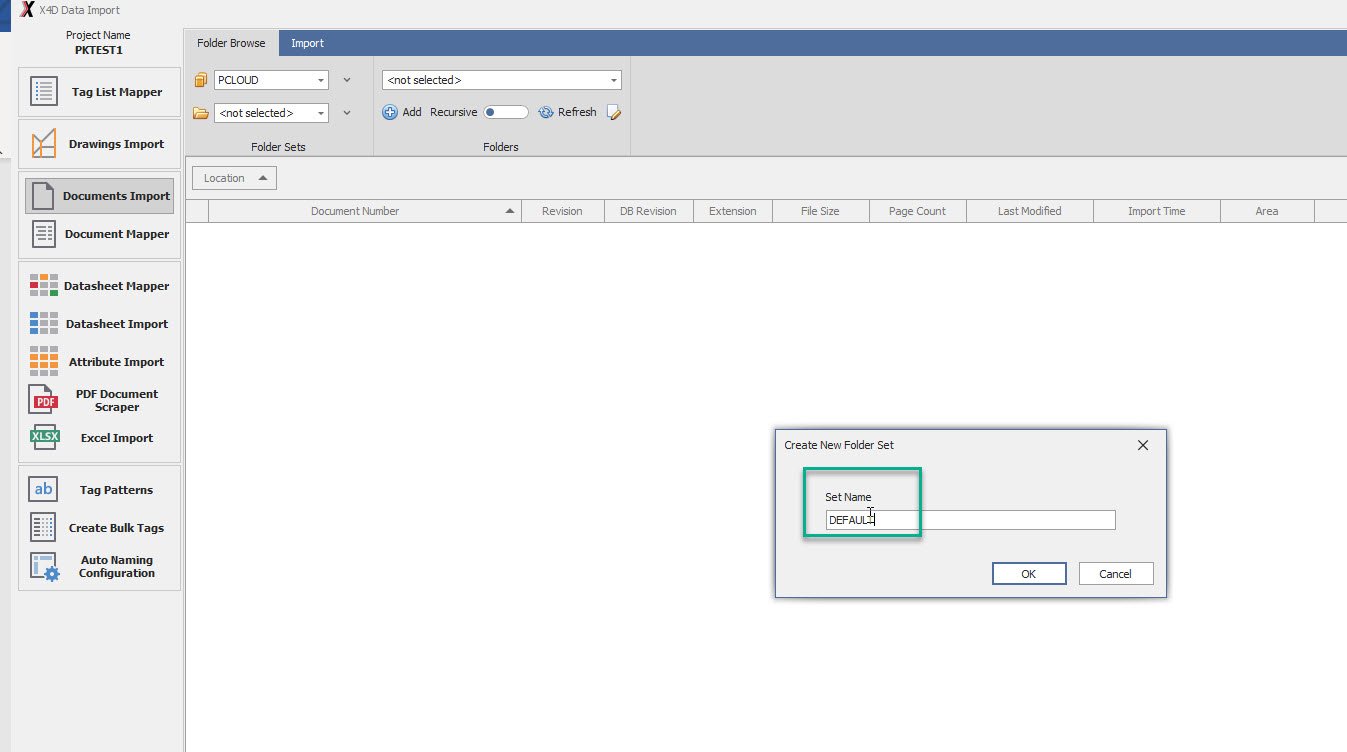Screen dimensions: 1347x752
Task: Open the Excel Import tool
Action: pyautogui.click(x=99, y=438)
